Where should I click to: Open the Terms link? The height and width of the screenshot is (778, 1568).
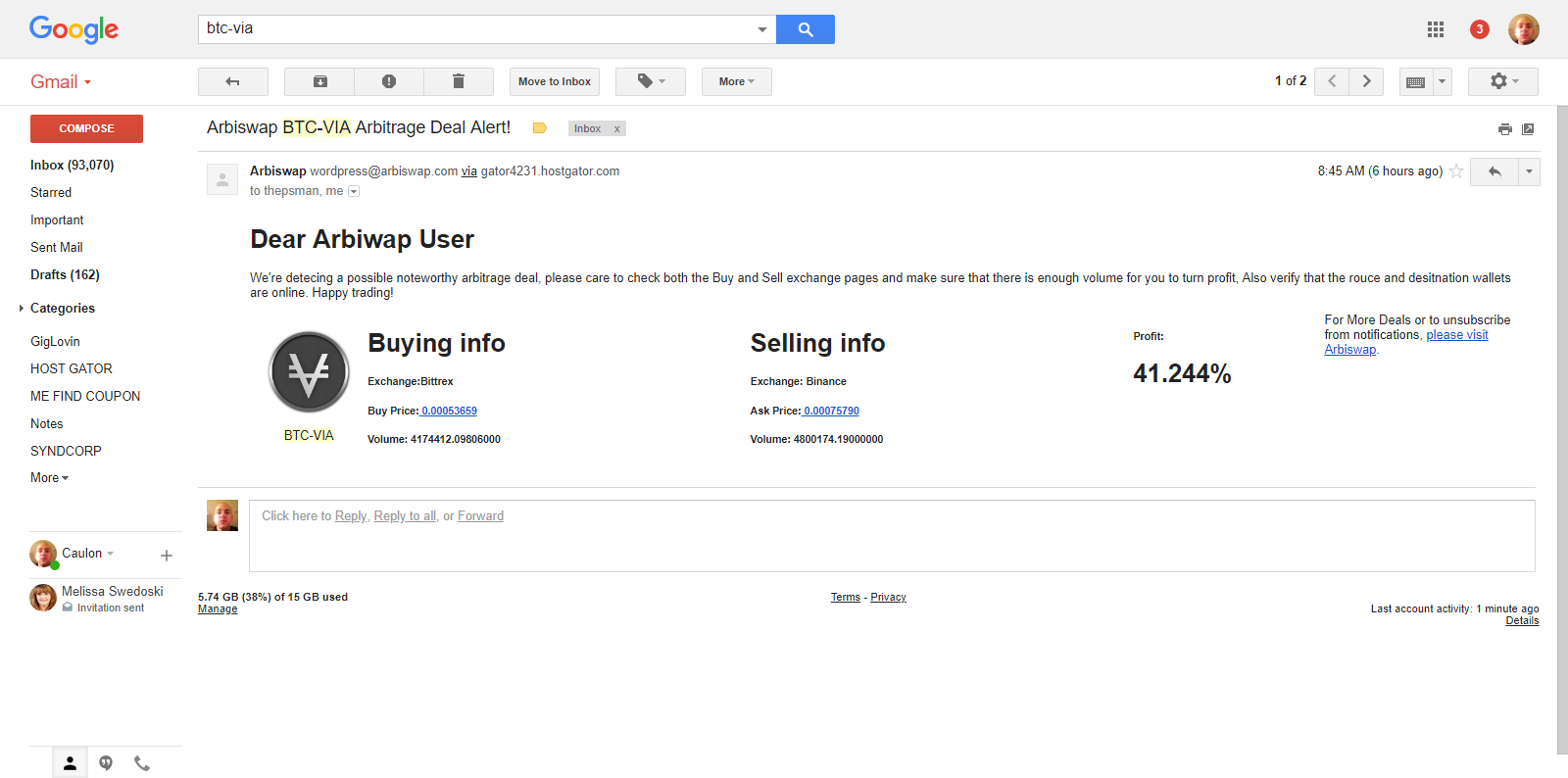(x=846, y=598)
